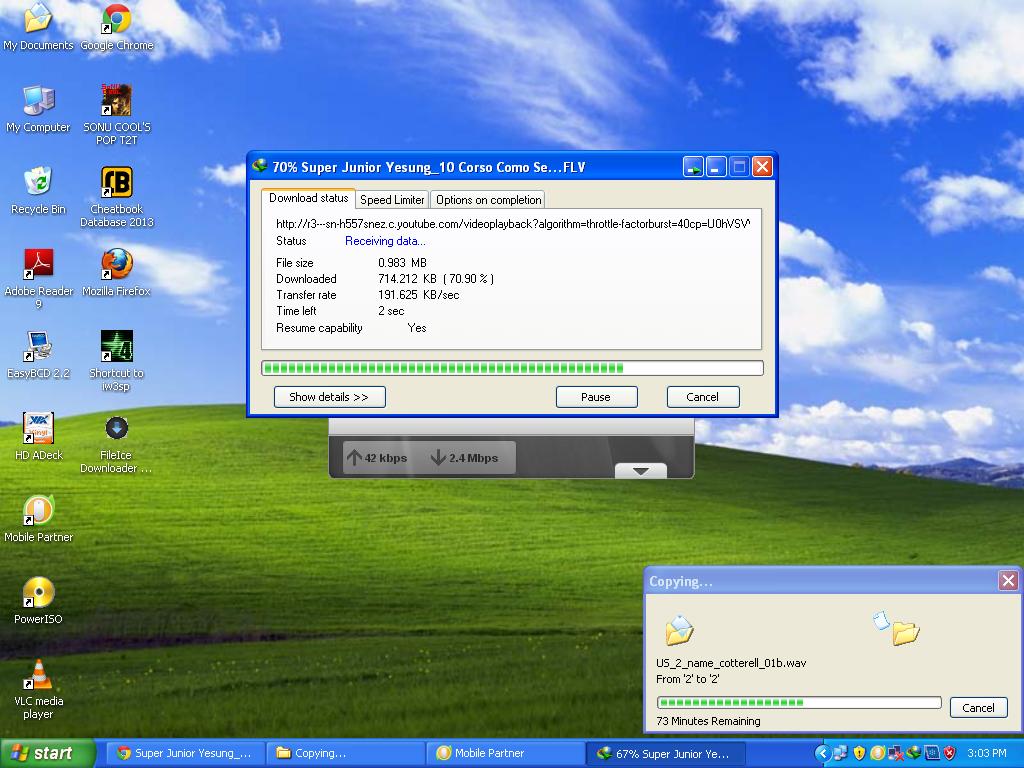Click the 2 sec time left value
The height and width of the screenshot is (768, 1024).
pyautogui.click(x=391, y=311)
